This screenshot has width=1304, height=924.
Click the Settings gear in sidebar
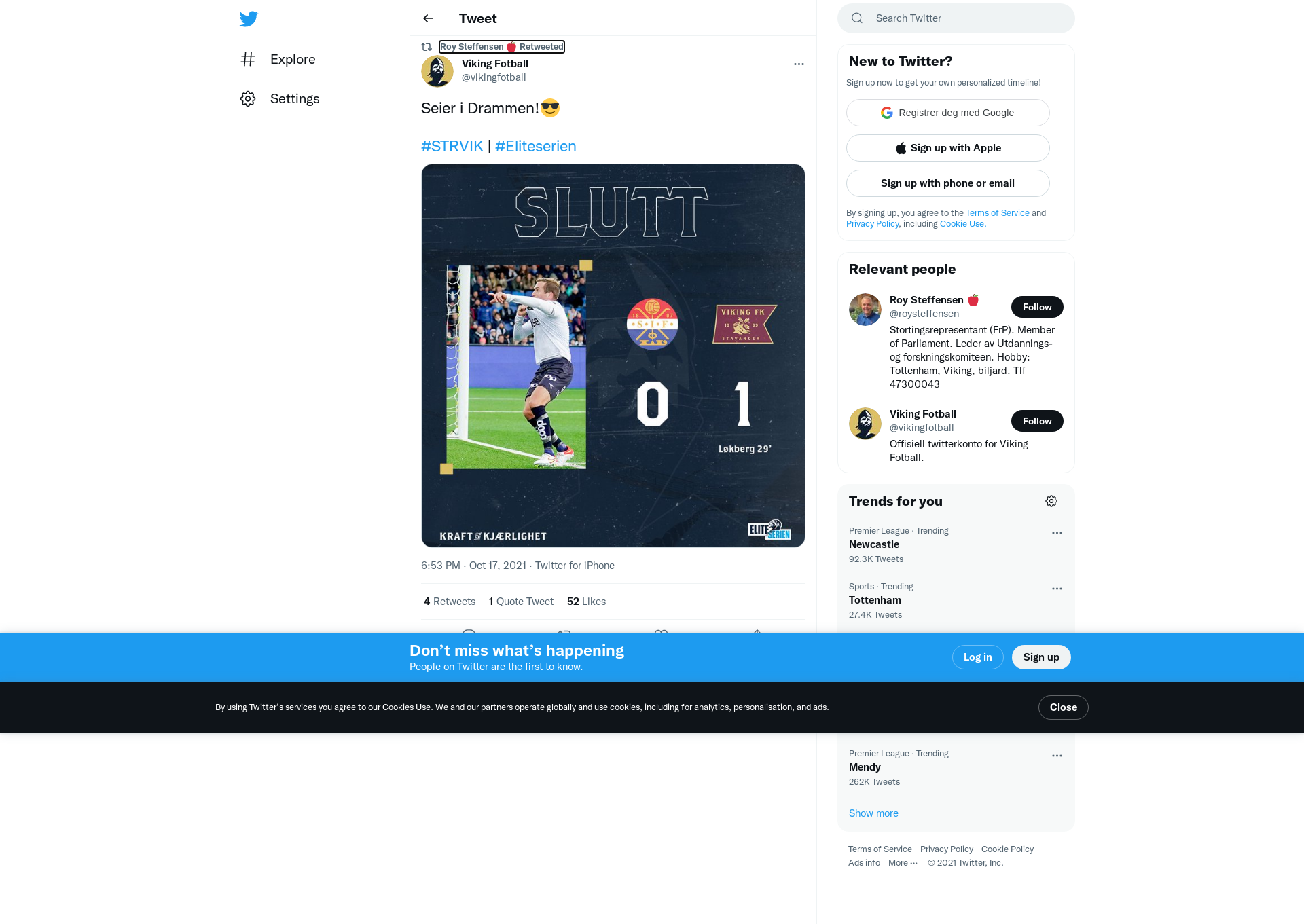pyautogui.click(x=248, y=98)
